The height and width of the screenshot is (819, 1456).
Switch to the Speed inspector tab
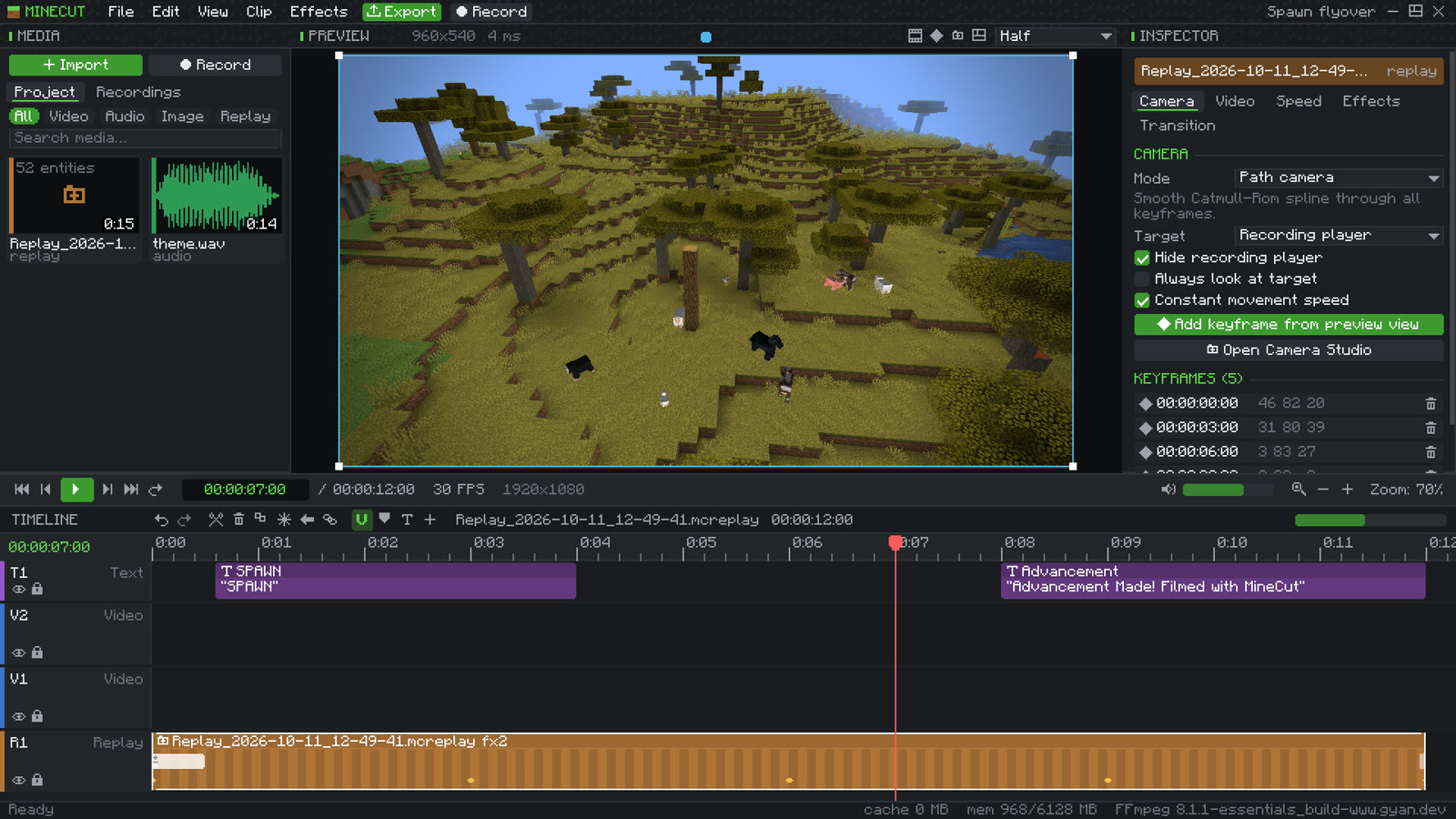(x=1299, y=101)
